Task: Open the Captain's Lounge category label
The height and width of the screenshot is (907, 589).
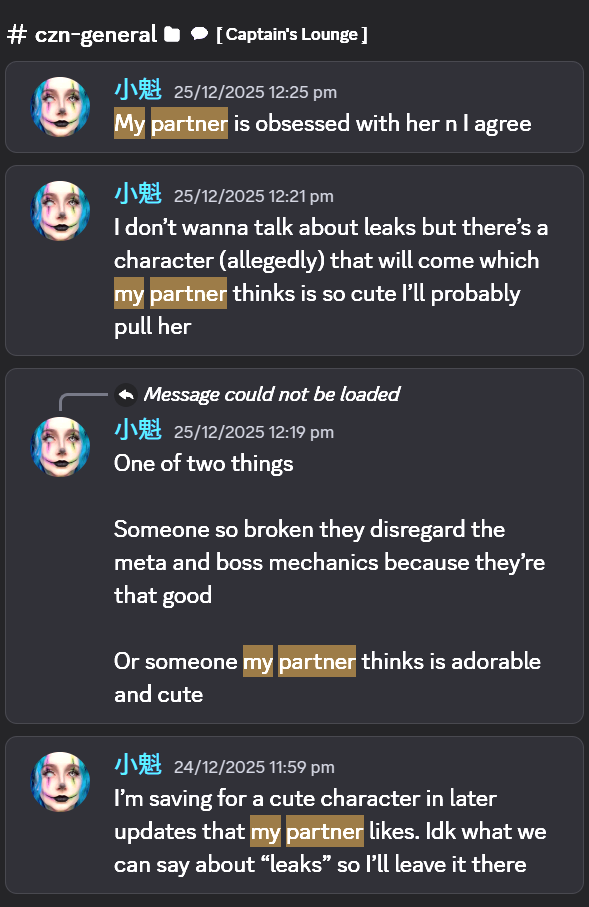Action: pyautogui.click(x=292, y=35)
